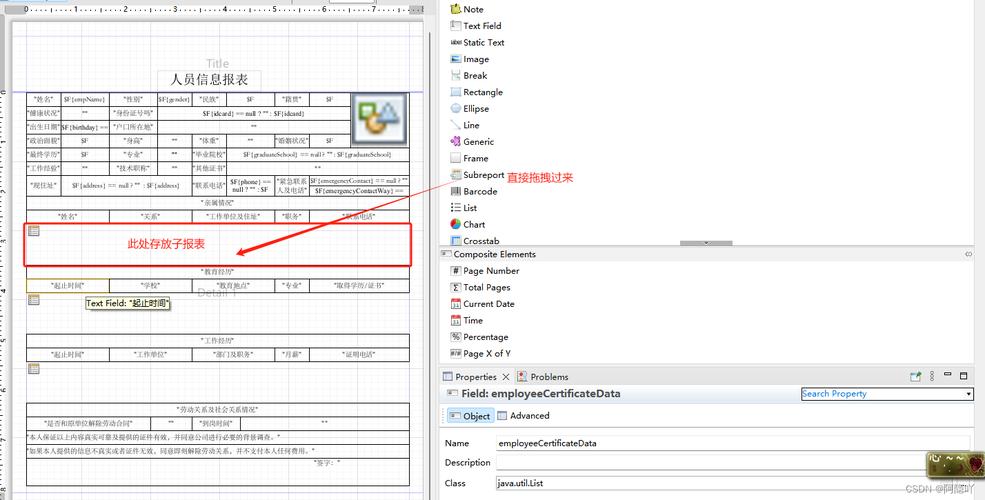This screenshot has width=985, height=500.
Task: Pick the Crosstab palette element
Action: (480, 241)
